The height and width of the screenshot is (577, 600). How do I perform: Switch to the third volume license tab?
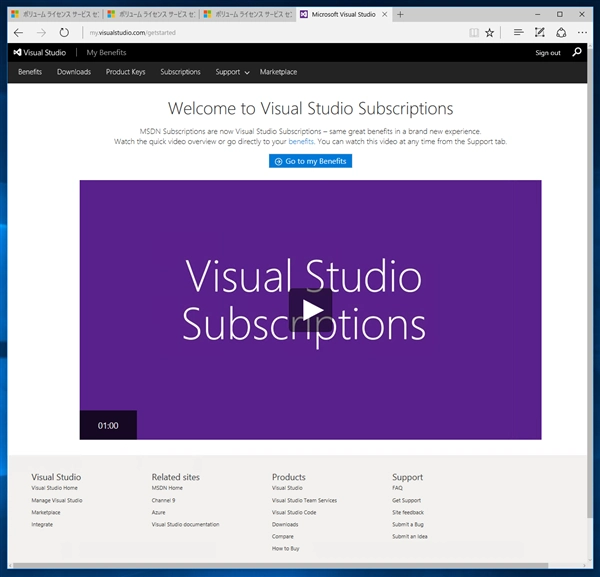tap(248, 15)
